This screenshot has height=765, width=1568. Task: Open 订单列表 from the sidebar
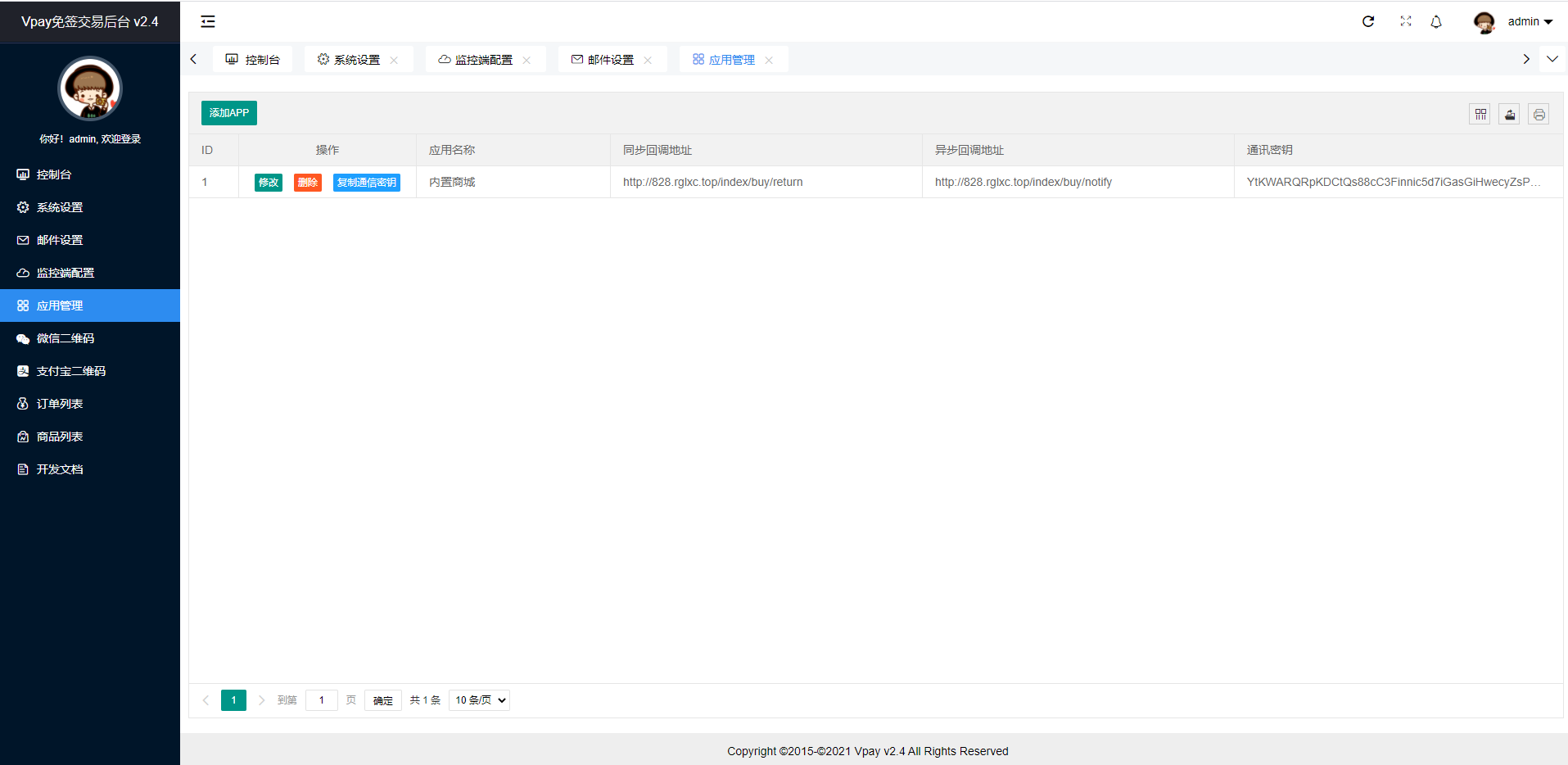pos(60,404)
